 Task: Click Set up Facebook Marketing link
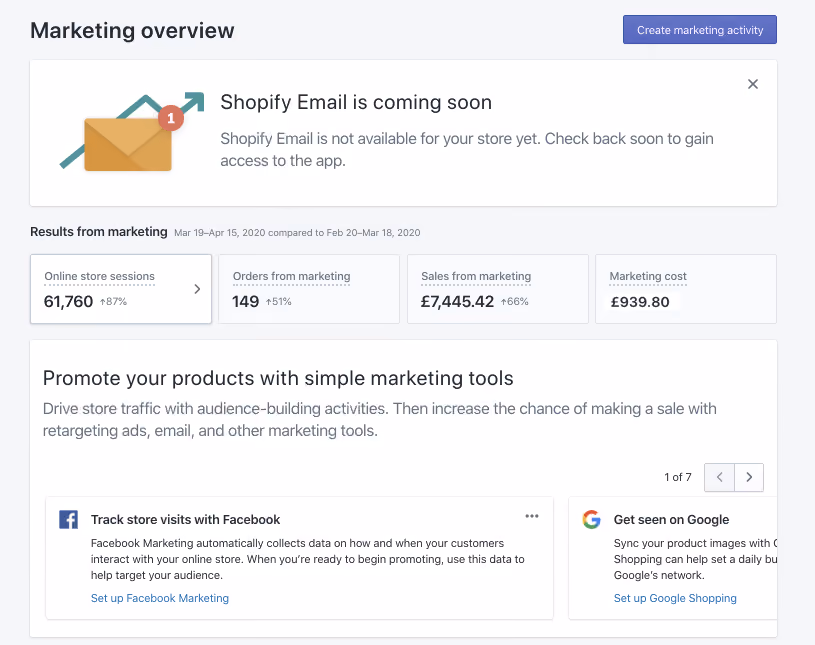pyautogui.click(x=160, y=598)
